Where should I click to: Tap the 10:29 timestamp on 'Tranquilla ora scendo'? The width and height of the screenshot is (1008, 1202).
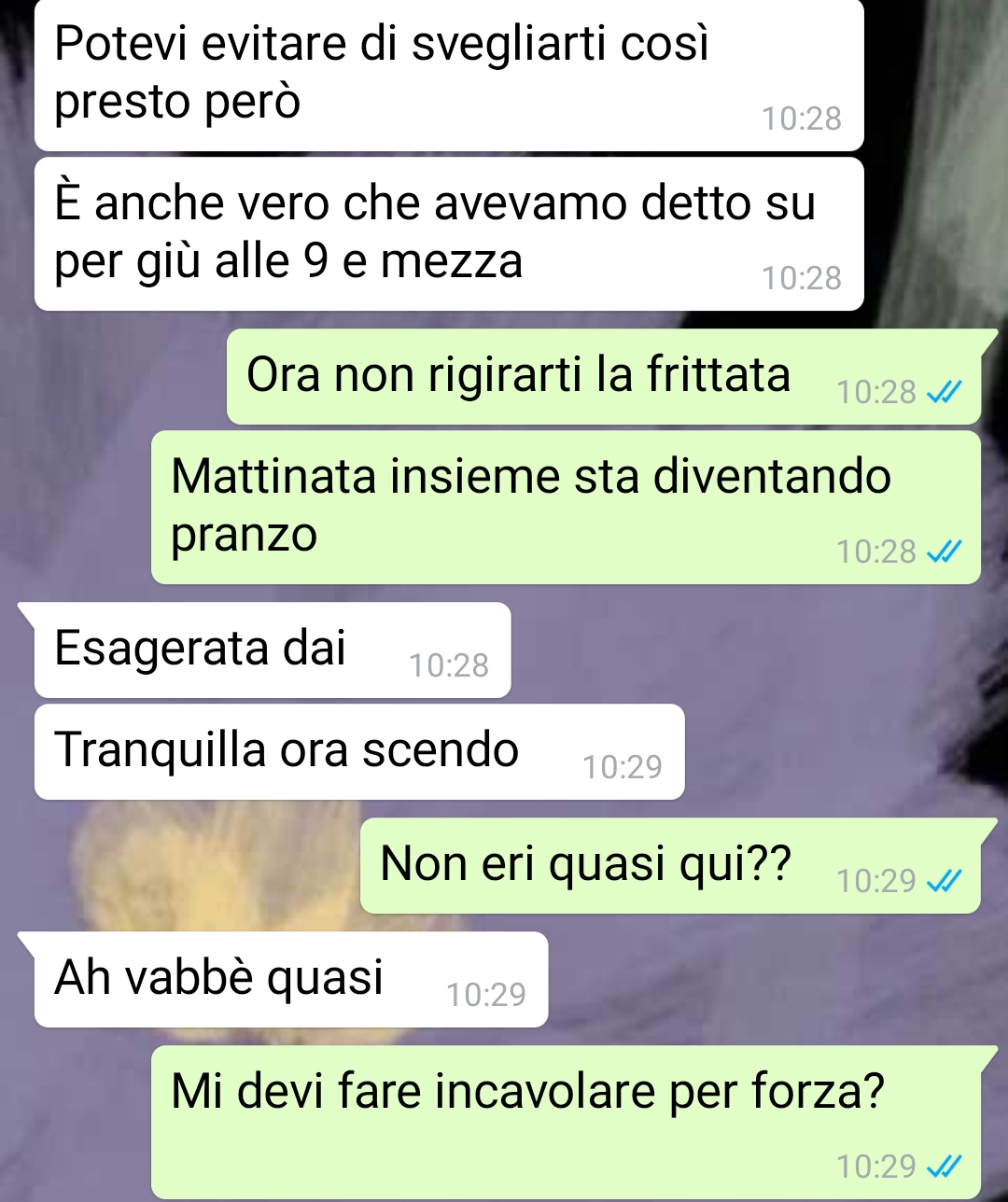point(623,767)
